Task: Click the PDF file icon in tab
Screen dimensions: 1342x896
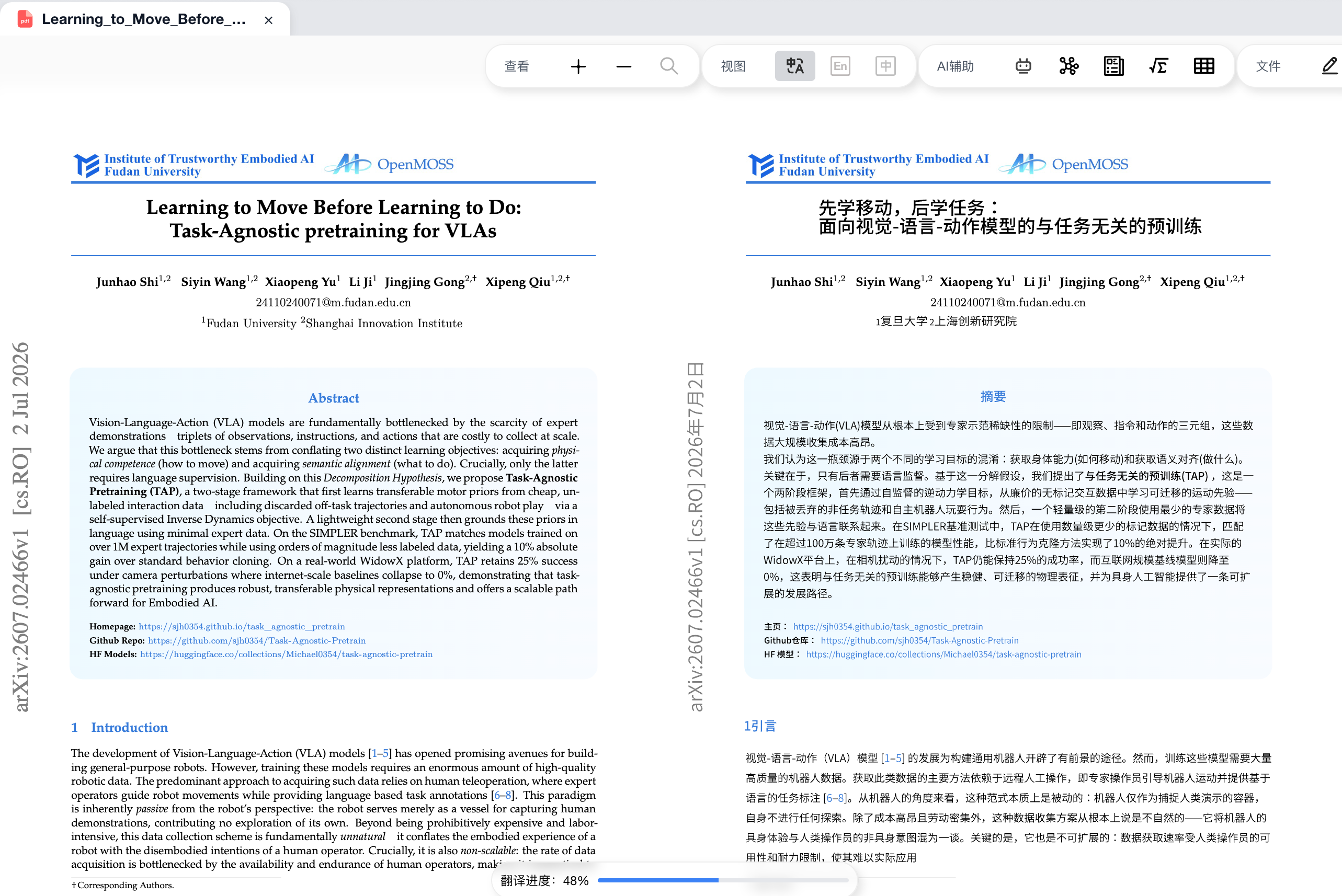Action: coord(25,19)
